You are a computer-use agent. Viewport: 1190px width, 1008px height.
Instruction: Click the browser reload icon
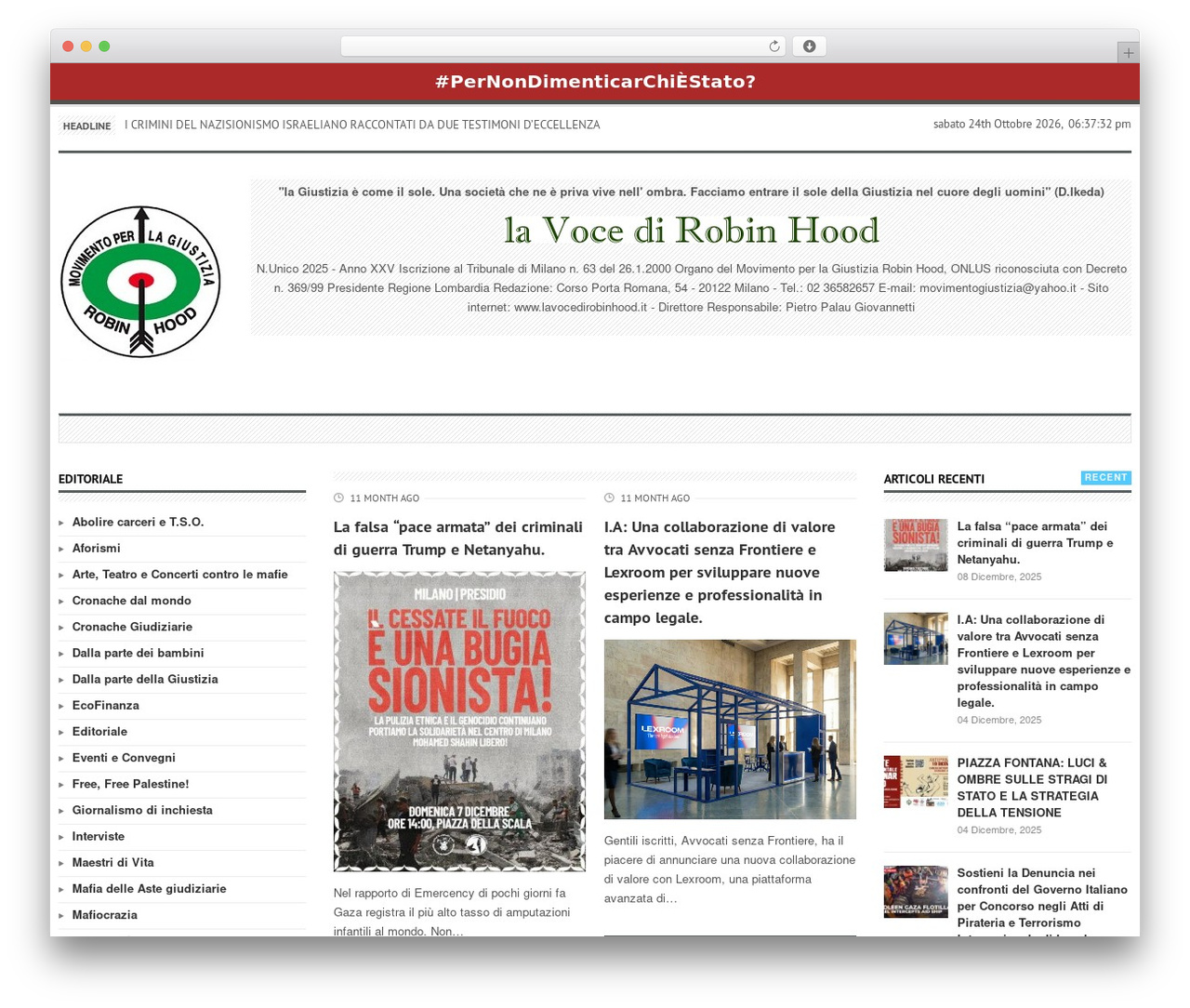tap(773, 46)
